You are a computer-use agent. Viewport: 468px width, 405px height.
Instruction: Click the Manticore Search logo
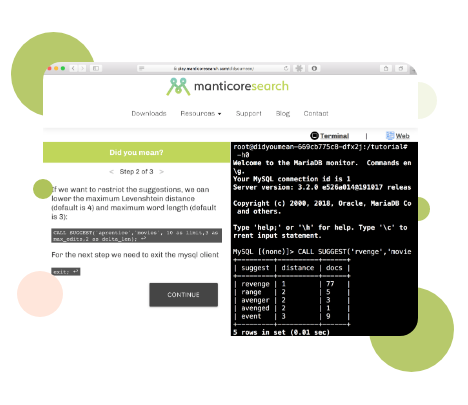point(228,86)
